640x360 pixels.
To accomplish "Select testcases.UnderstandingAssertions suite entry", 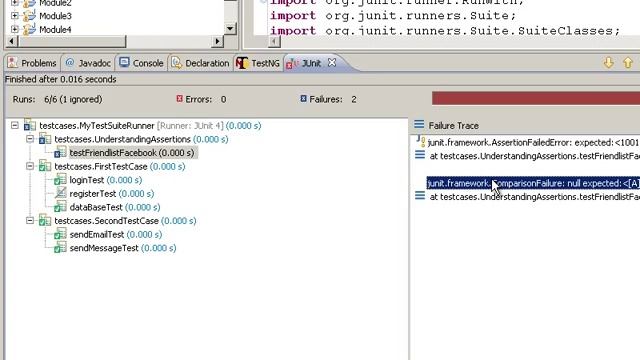I will click(141, 139).
